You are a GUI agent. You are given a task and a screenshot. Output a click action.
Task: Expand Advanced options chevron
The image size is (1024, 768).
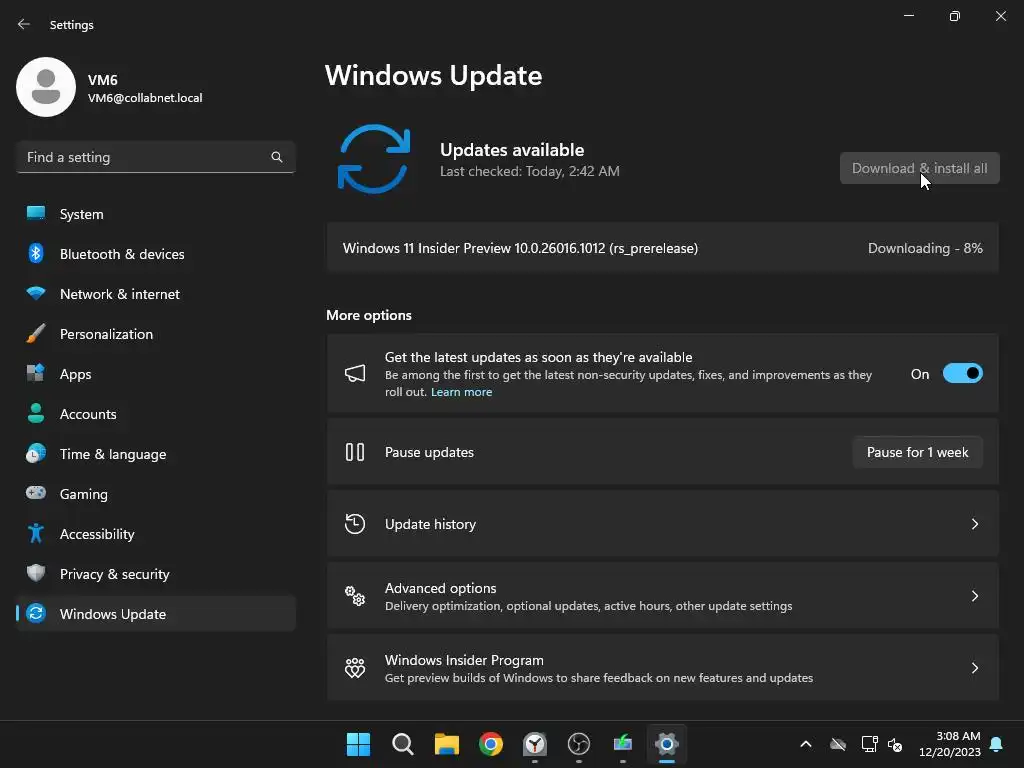pos(974,596)
